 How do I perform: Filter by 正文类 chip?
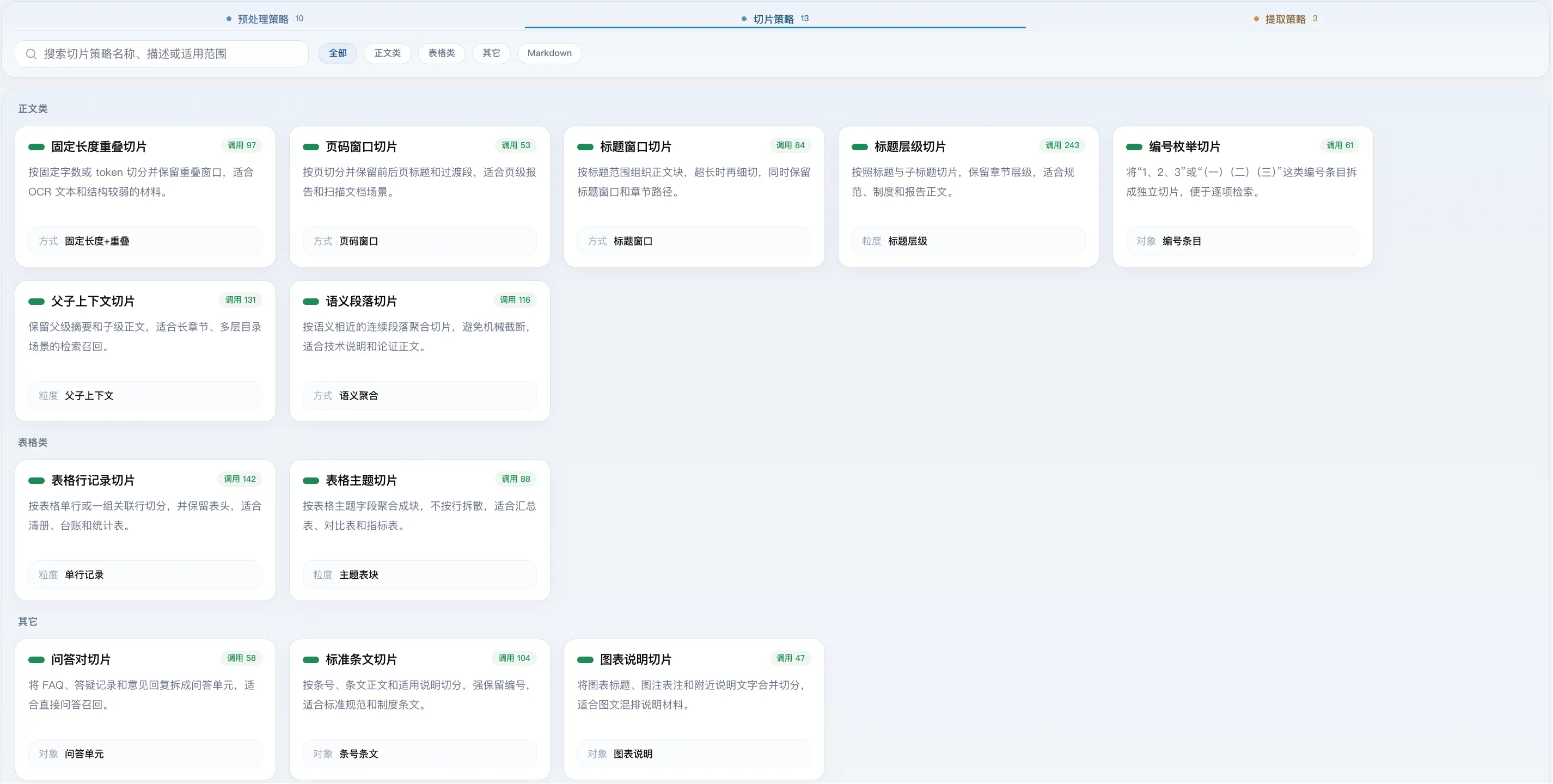(x=388, y=53)
